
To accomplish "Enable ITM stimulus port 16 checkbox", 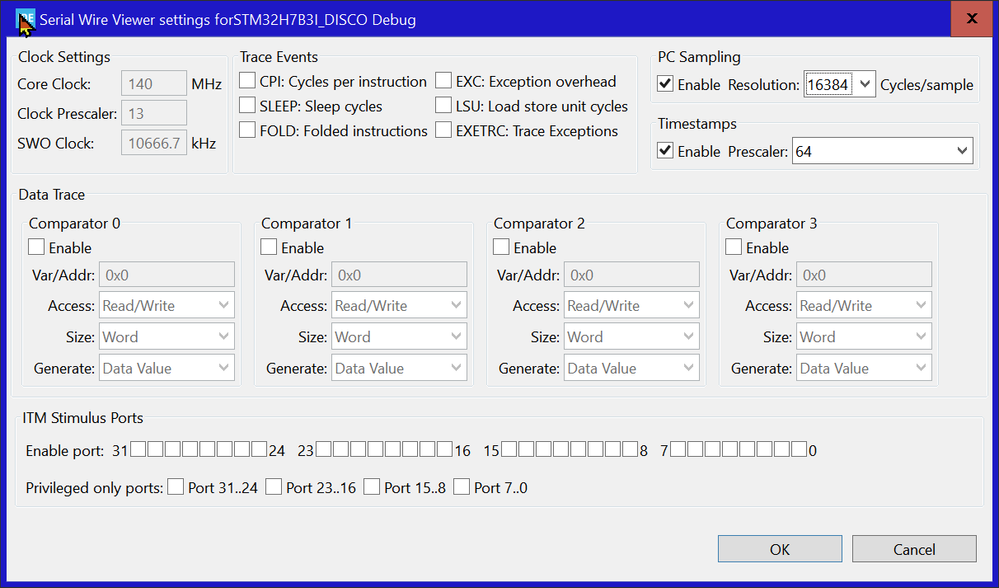I will pos(444,449).
